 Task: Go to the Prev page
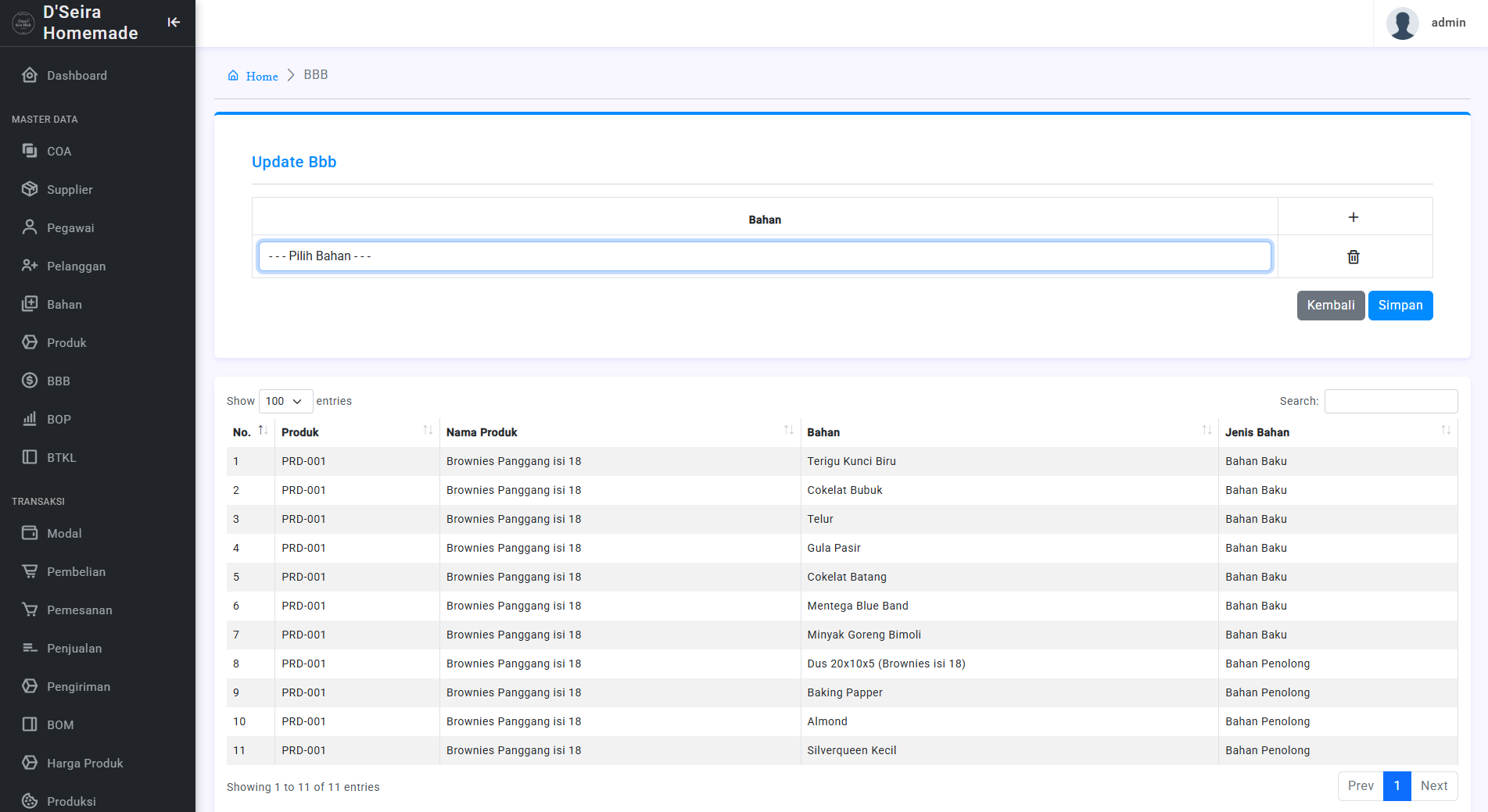[1361, 785]
